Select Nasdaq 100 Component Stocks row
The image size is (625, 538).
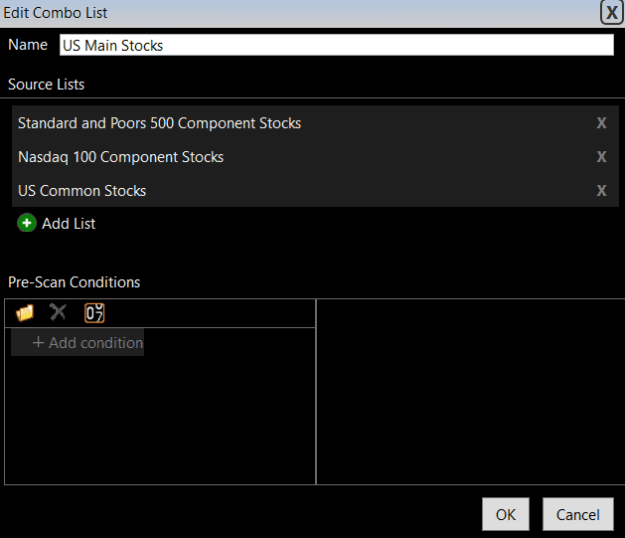click(315, 157)
